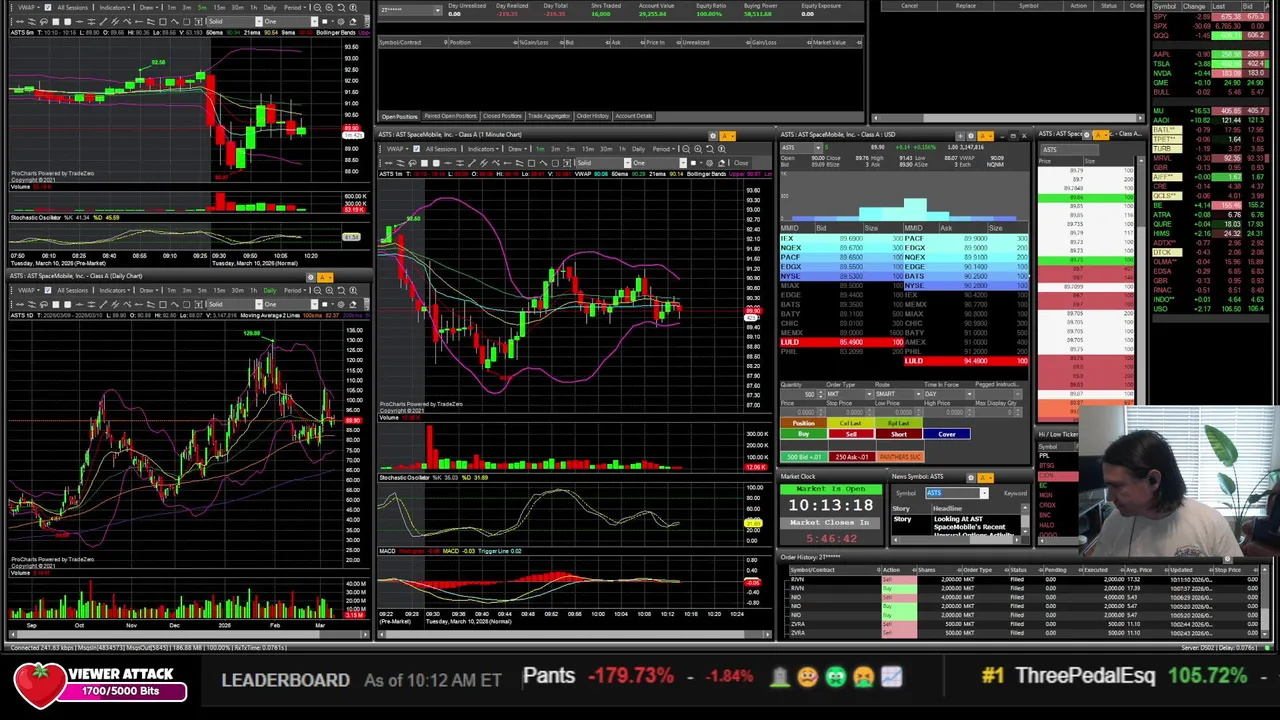This screenshot has height=720, width=1280.
Task: Click Close button in drawing toolbar
Action: (740, 163)
